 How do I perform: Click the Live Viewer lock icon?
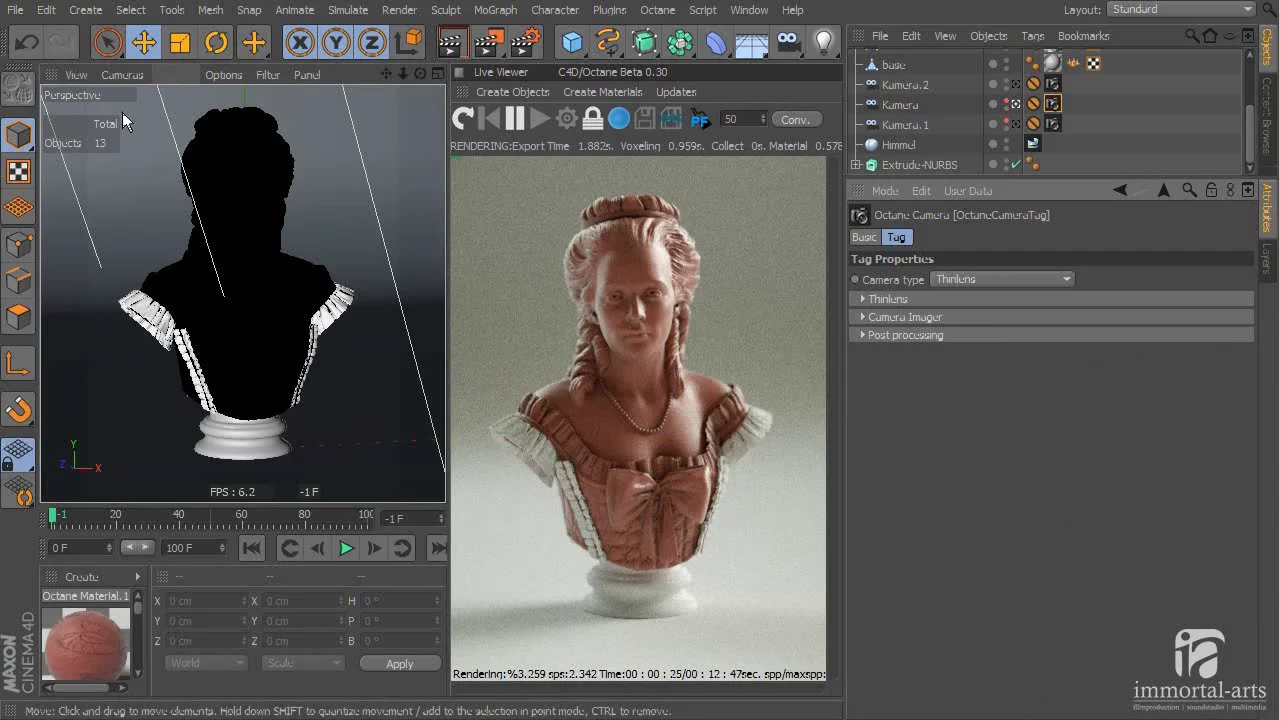click(593, 119)
